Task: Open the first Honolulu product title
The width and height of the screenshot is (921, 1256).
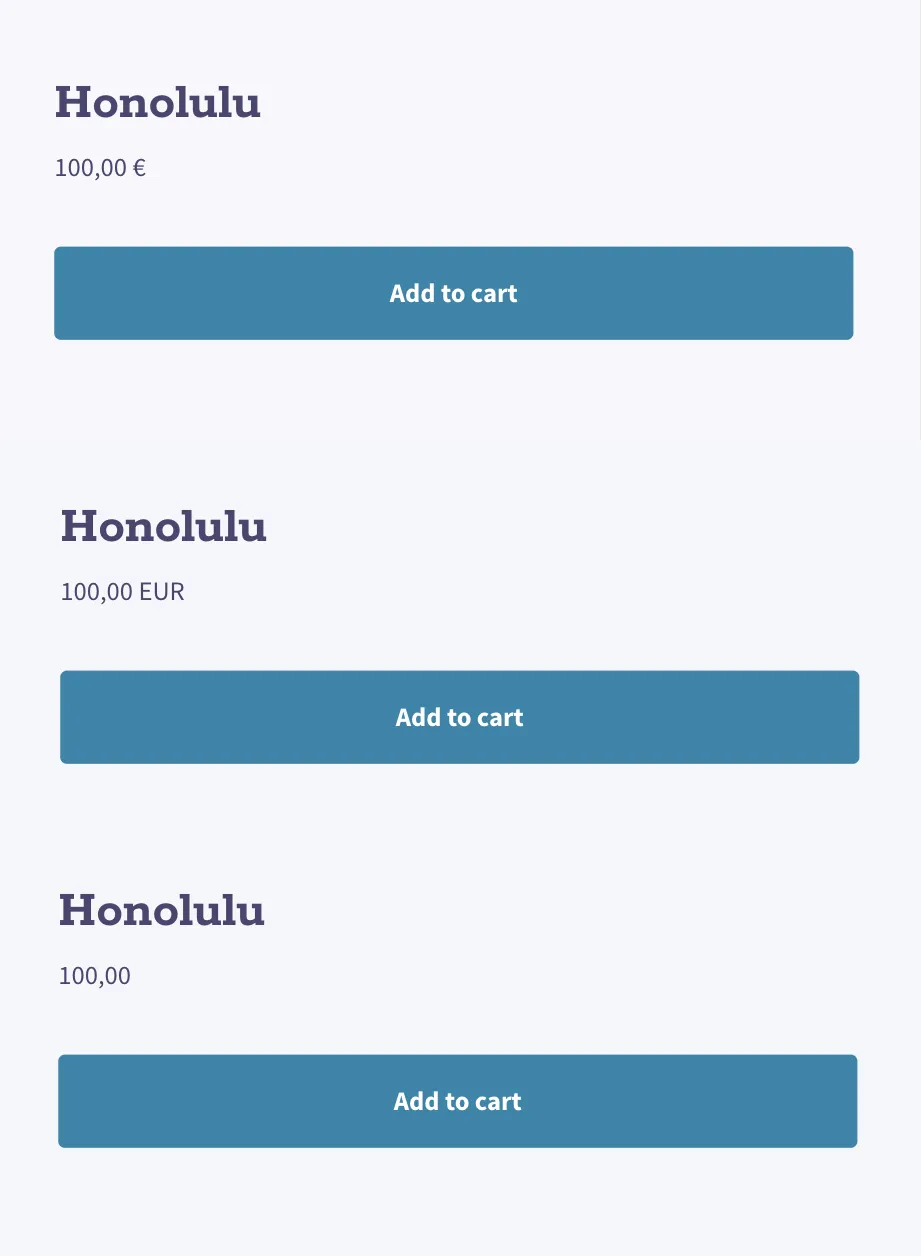Action: pyautogui.click(x=158, y=102)
